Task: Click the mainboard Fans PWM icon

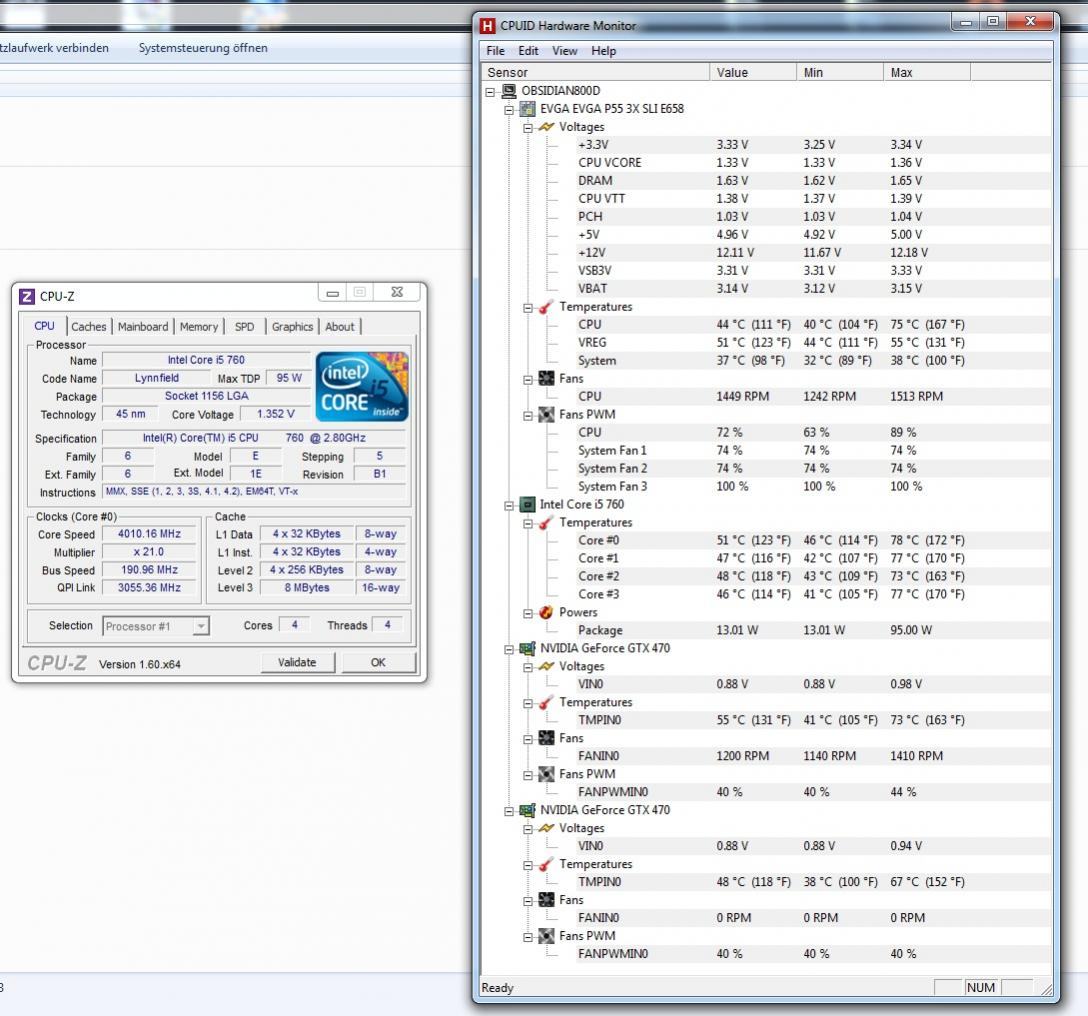Action: (547, 414)
